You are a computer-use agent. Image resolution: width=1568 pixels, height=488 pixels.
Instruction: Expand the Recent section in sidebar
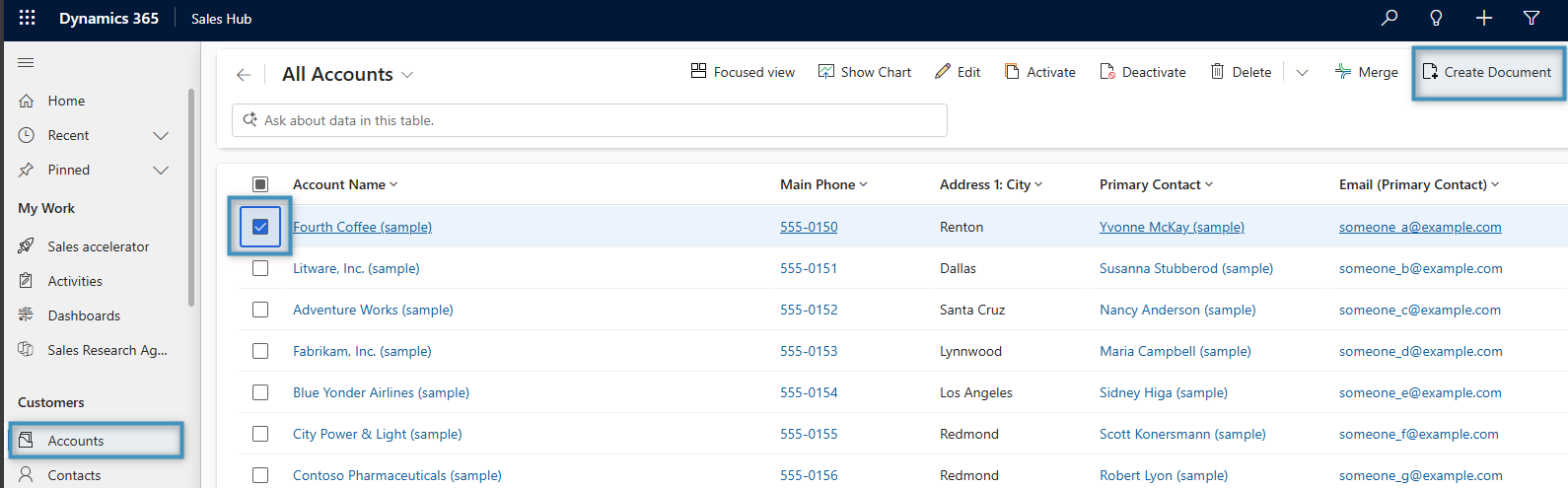pos(161,135)
